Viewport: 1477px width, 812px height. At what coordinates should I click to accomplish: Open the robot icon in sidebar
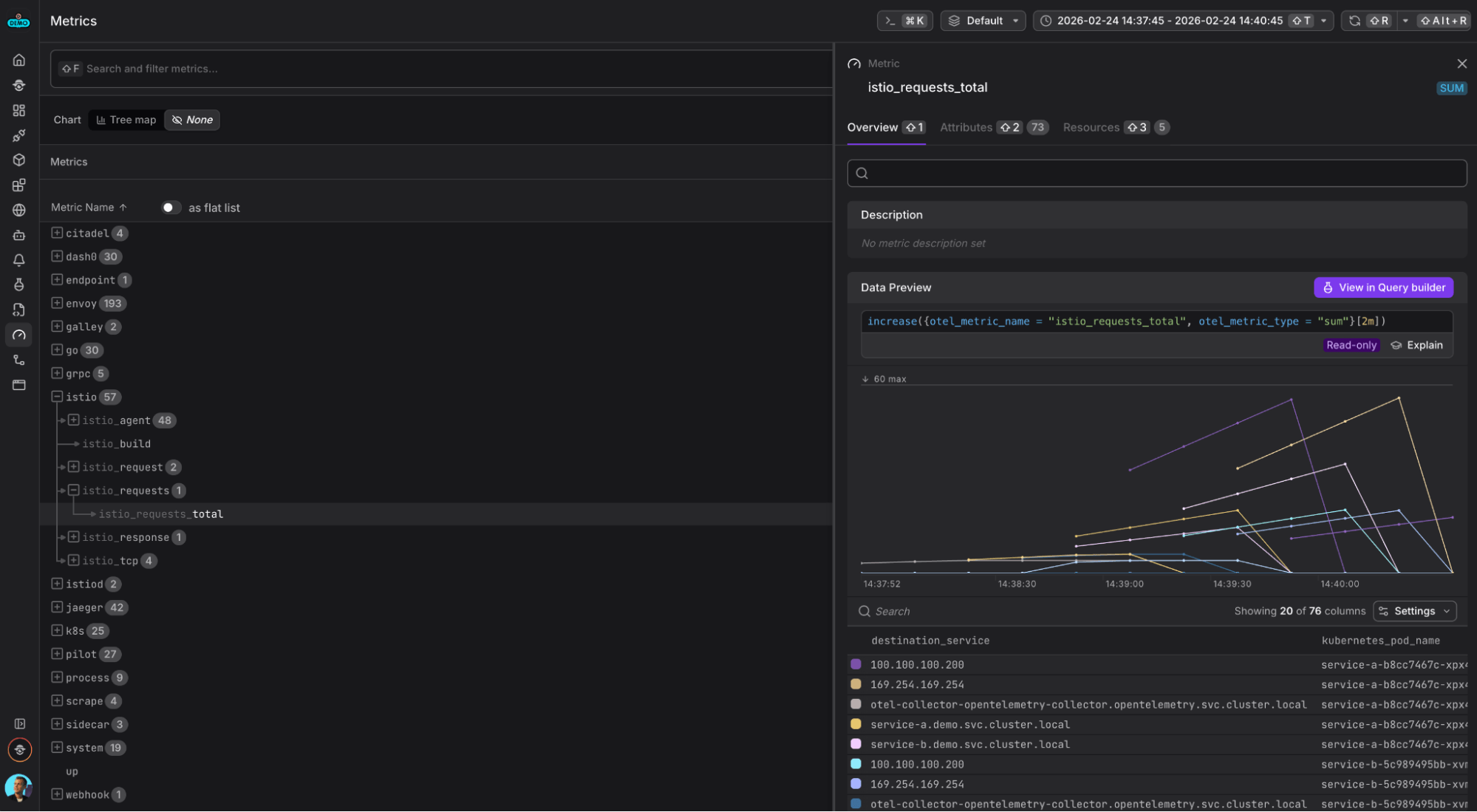click(x=19, y=235)
